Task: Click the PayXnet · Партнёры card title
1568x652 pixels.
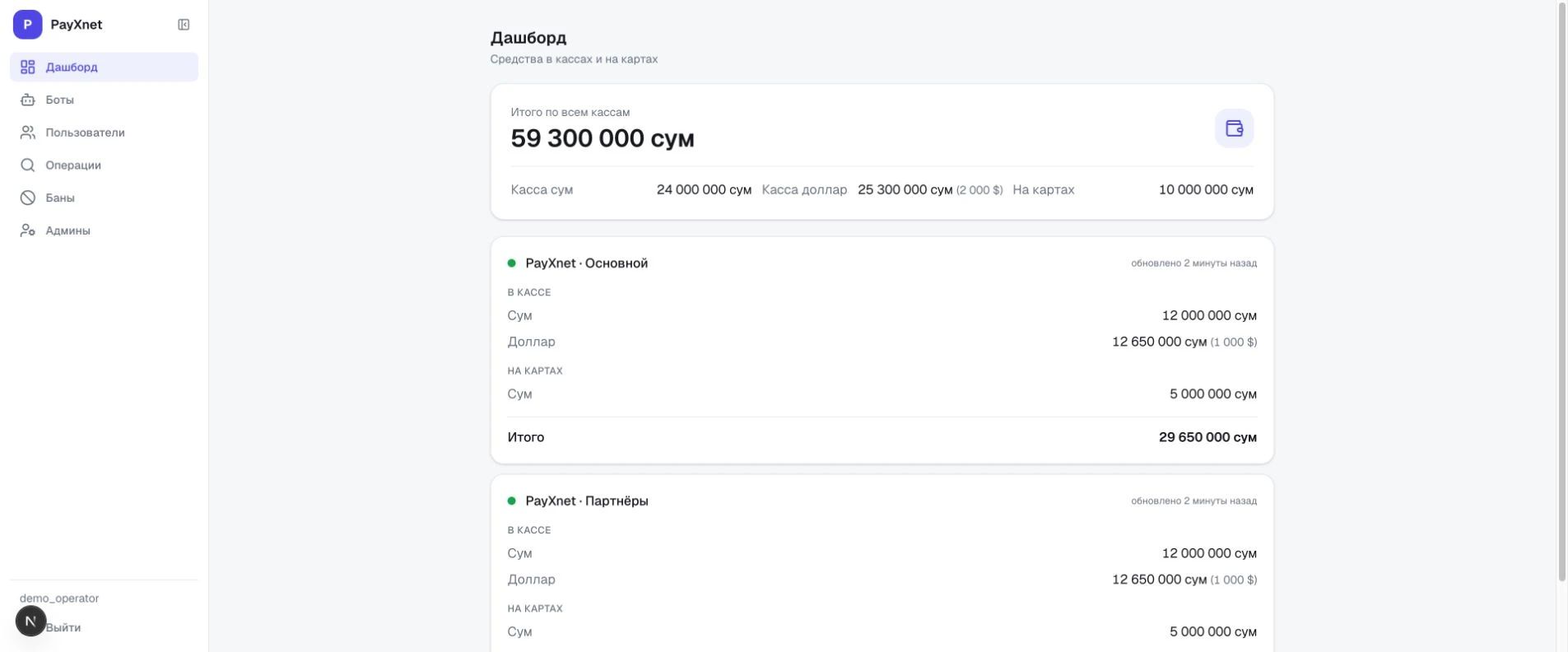Action: point(587,501)
